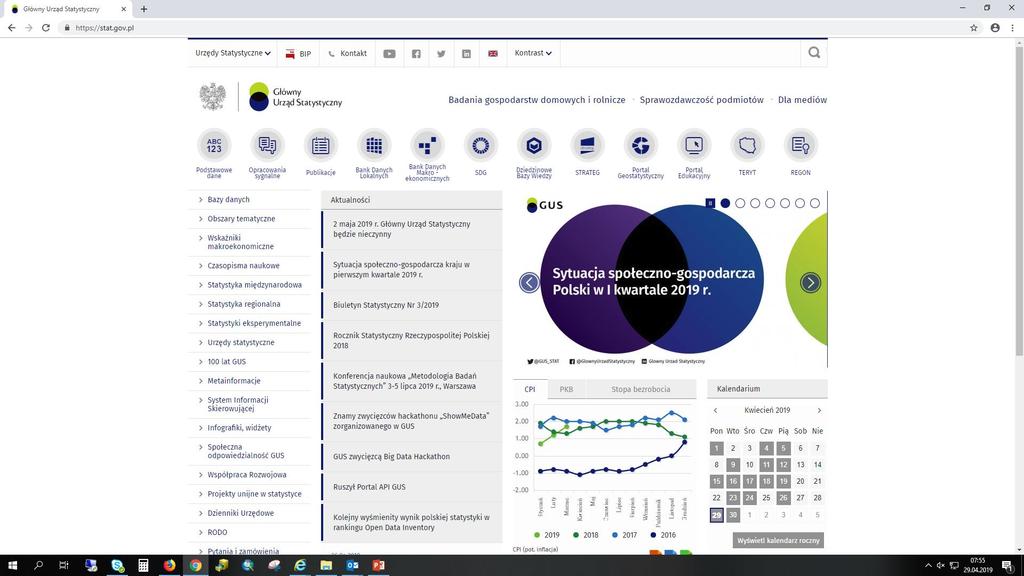The width and height of the screenshot is (1024, 576).
Task: Click the Główny Urząd Statystyczny logo
Action: (x=296, y=97)
